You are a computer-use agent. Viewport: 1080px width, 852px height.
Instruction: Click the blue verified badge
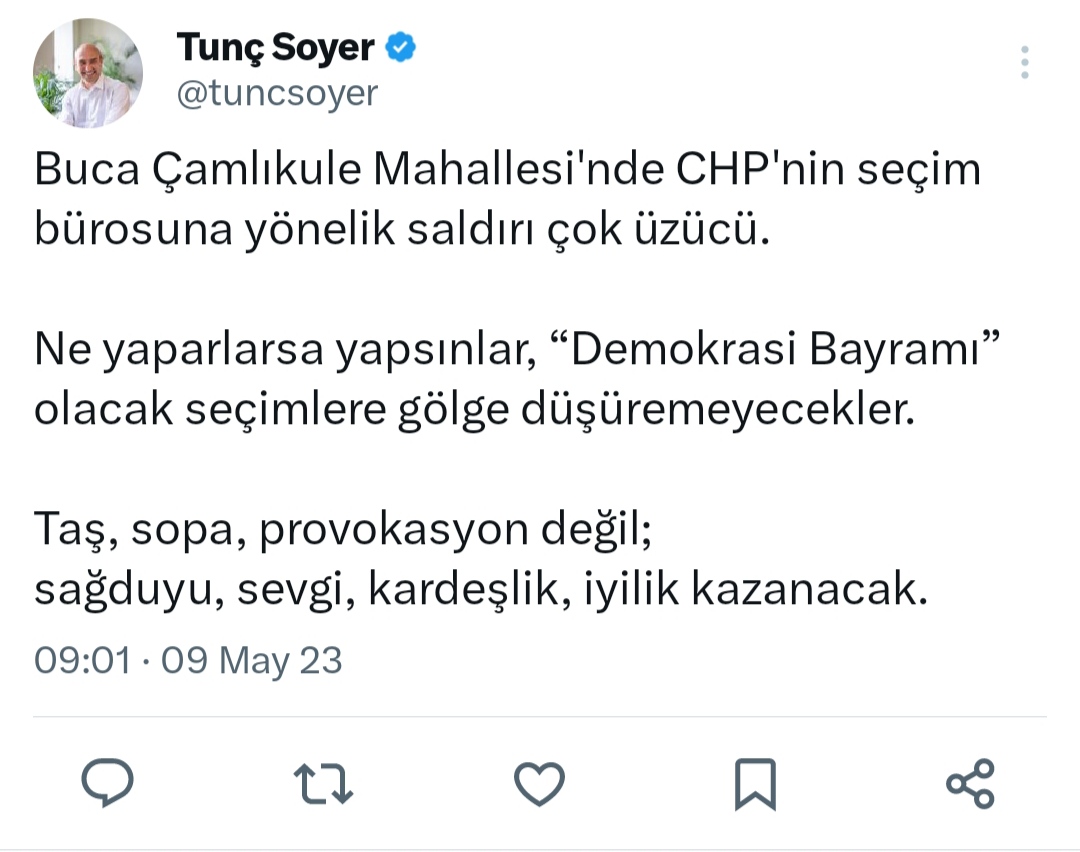coord(403,46)
